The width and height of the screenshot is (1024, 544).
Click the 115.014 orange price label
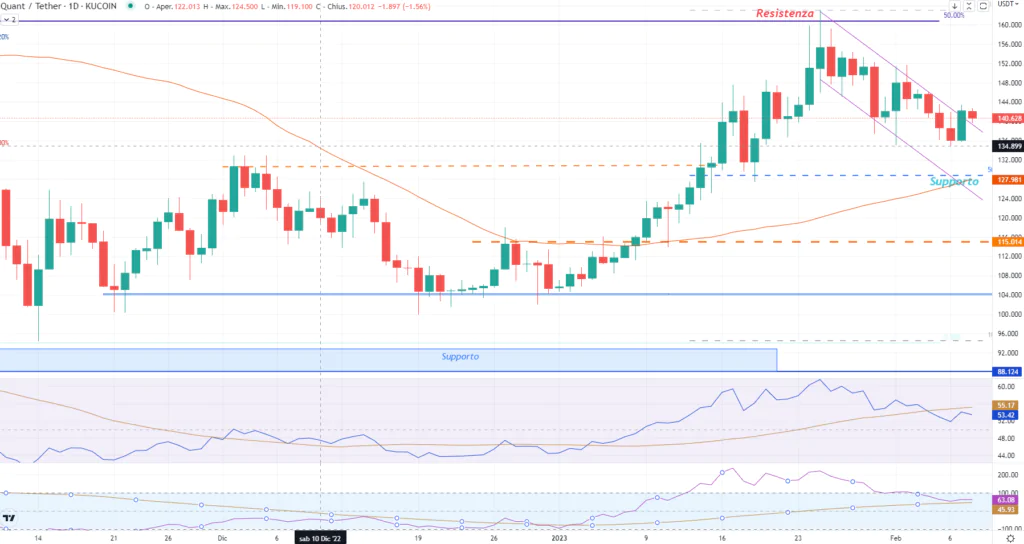coord(1008,242)
